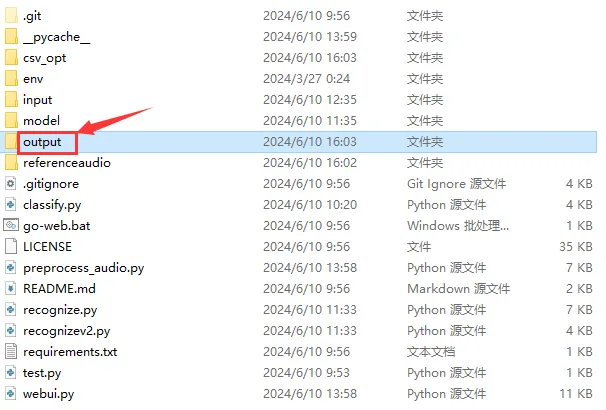
Task: Click classify.py's date 2024/6/10 10:20
Action: [x=310, y=204]
